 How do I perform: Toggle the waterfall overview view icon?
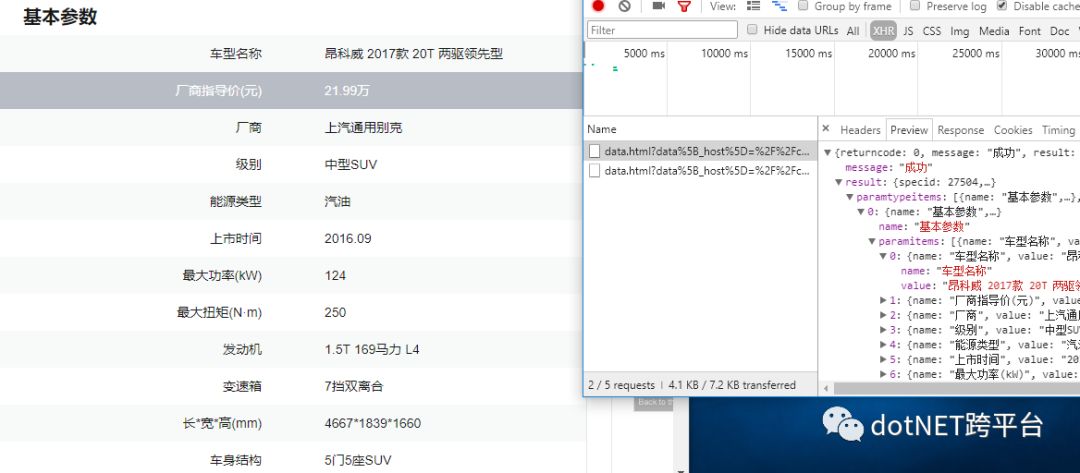click(779, 6)
